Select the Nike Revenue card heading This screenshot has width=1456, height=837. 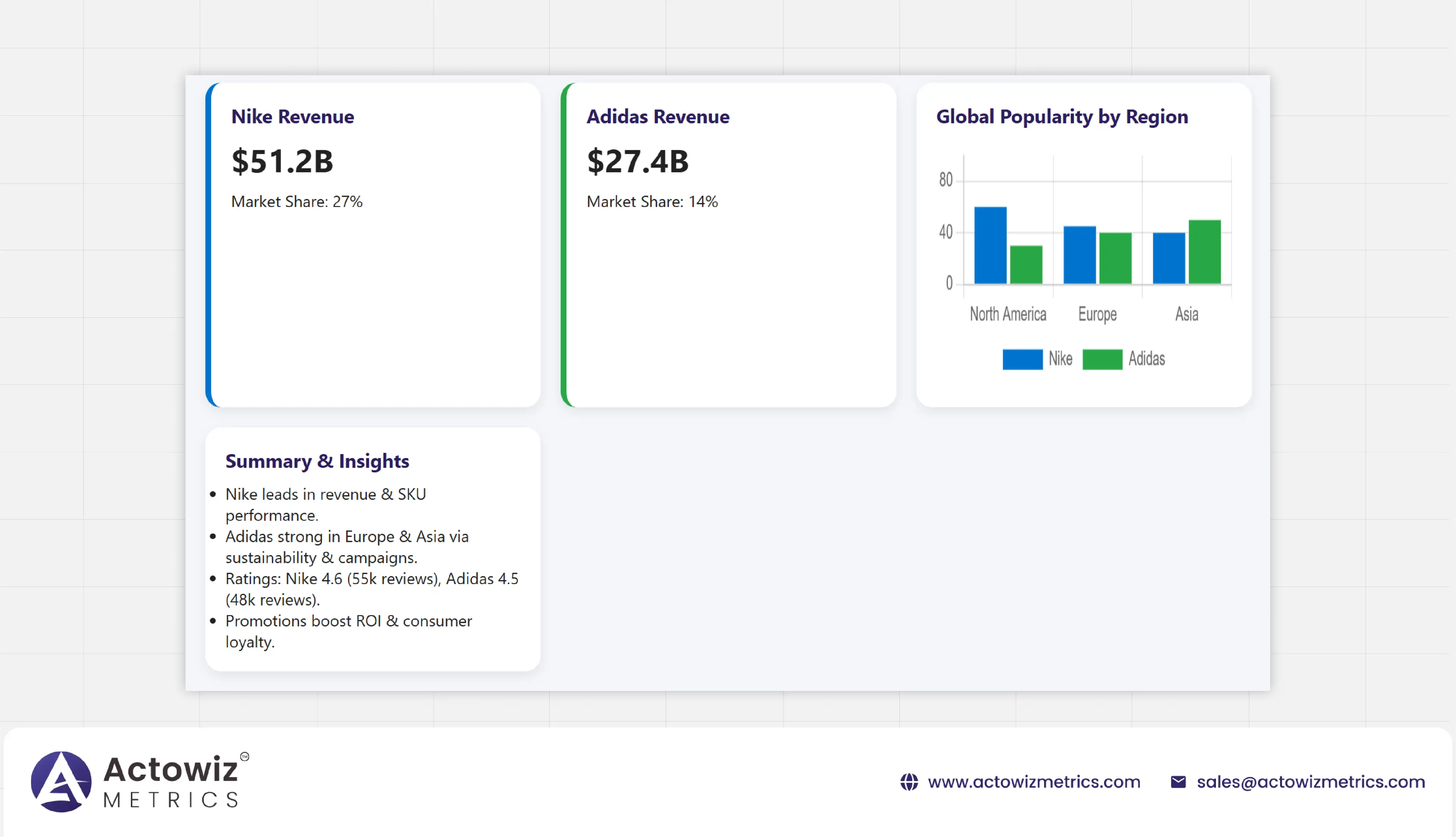292,117
